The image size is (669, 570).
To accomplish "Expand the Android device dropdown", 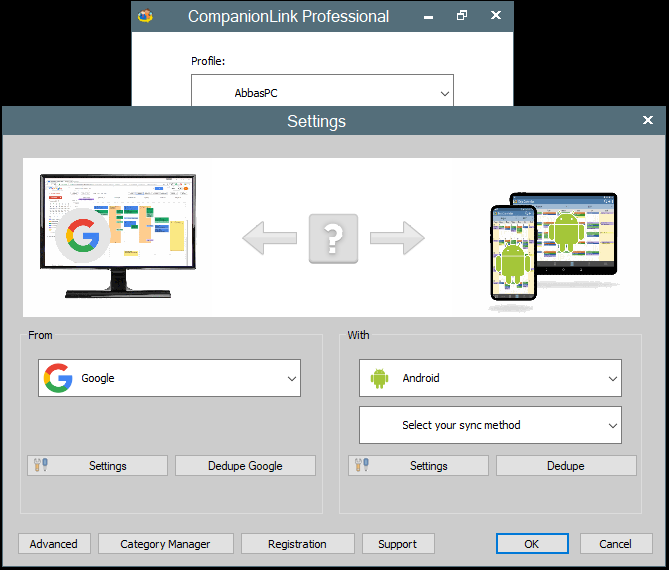I will [490, 378].
